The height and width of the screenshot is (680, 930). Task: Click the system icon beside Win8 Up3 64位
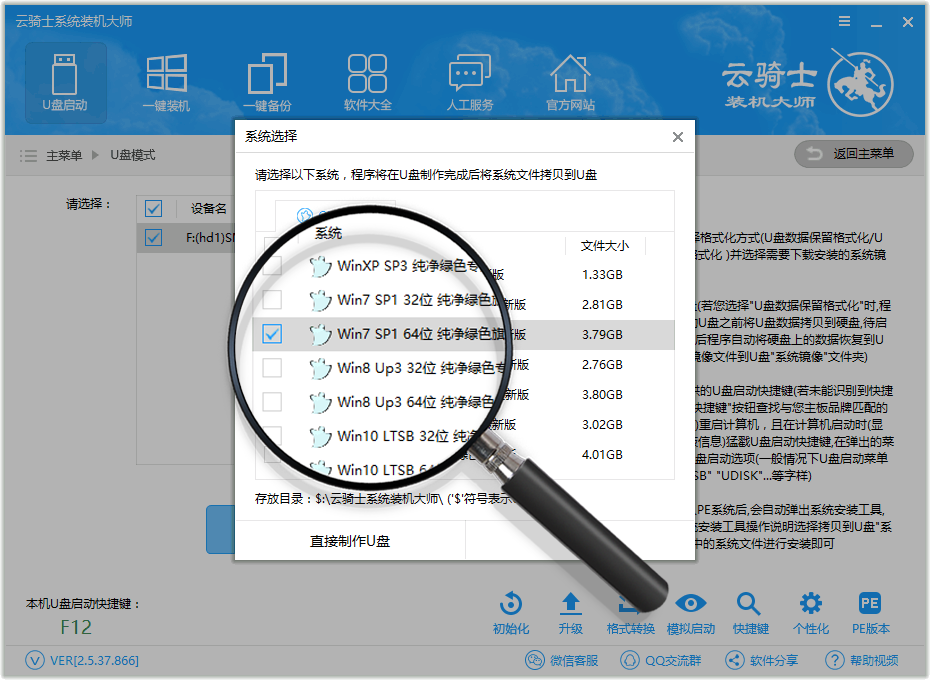(320, 402)
